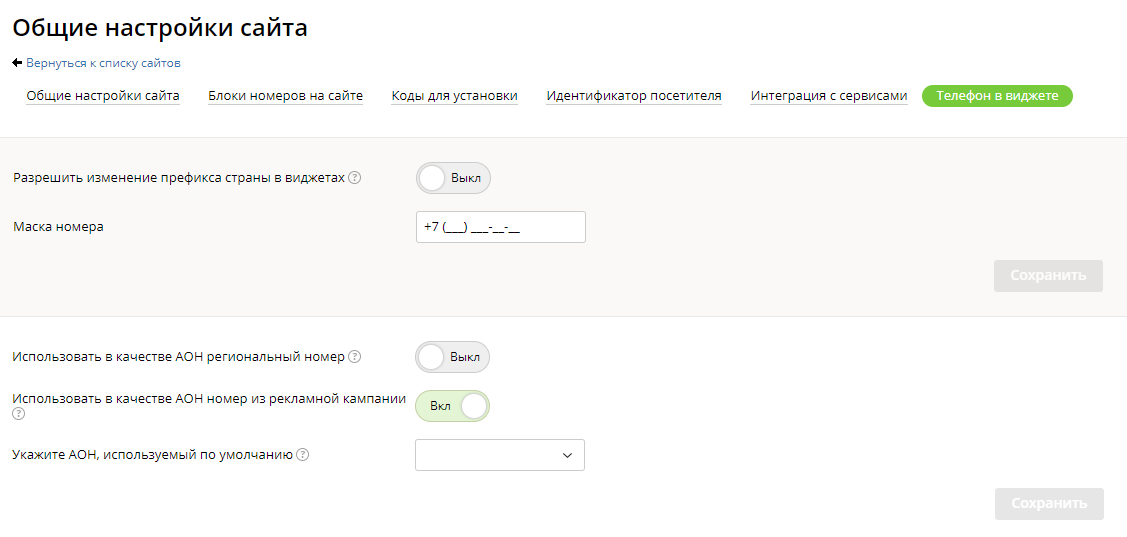Click the active "Телефон в виджете" tab
1127x537 pixels.
pos(997,96)
